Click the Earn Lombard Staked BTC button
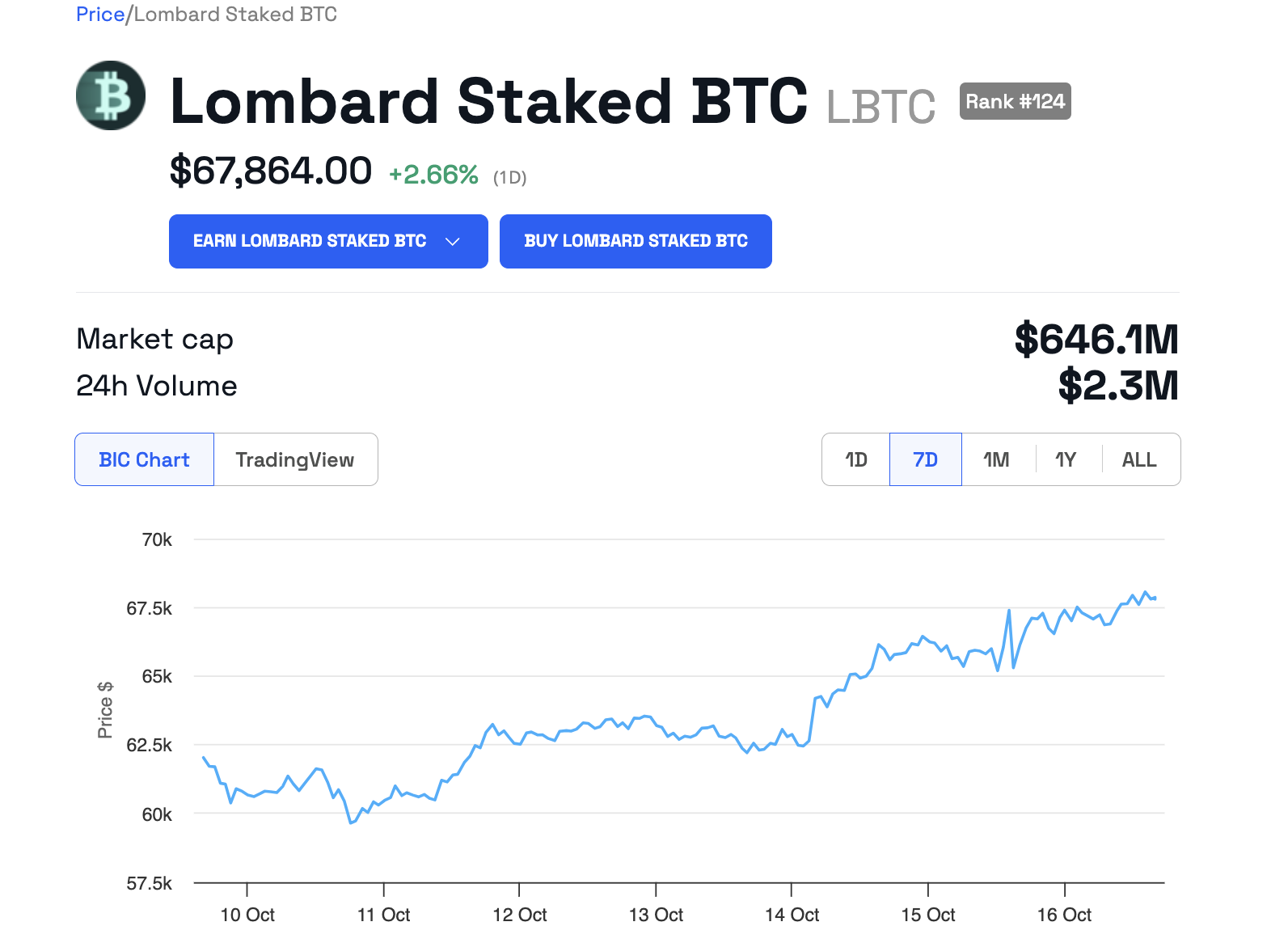 click(310, 241)
